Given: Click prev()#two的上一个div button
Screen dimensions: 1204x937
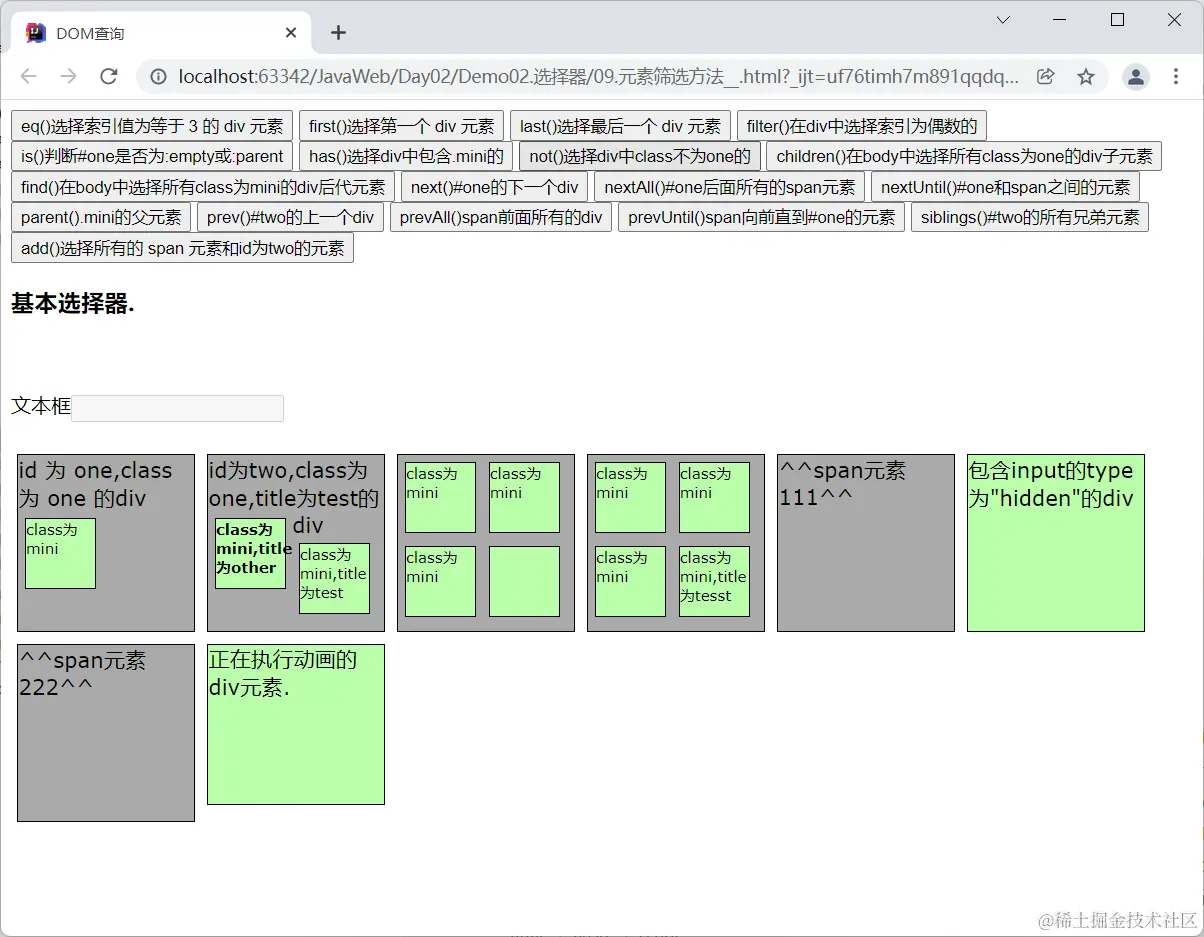Looking at the screenshot, I should [x=290, y=217].
